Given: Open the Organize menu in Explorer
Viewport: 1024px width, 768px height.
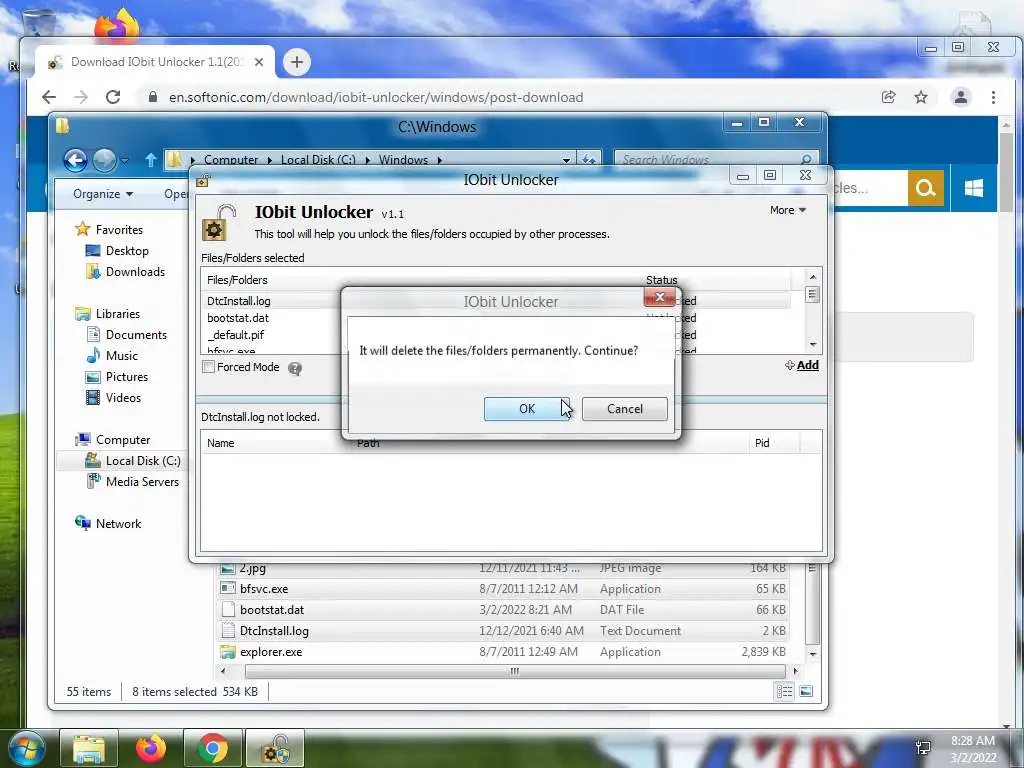Looking at the screenshot, I should pyautogui.click(x=103, y=194).
